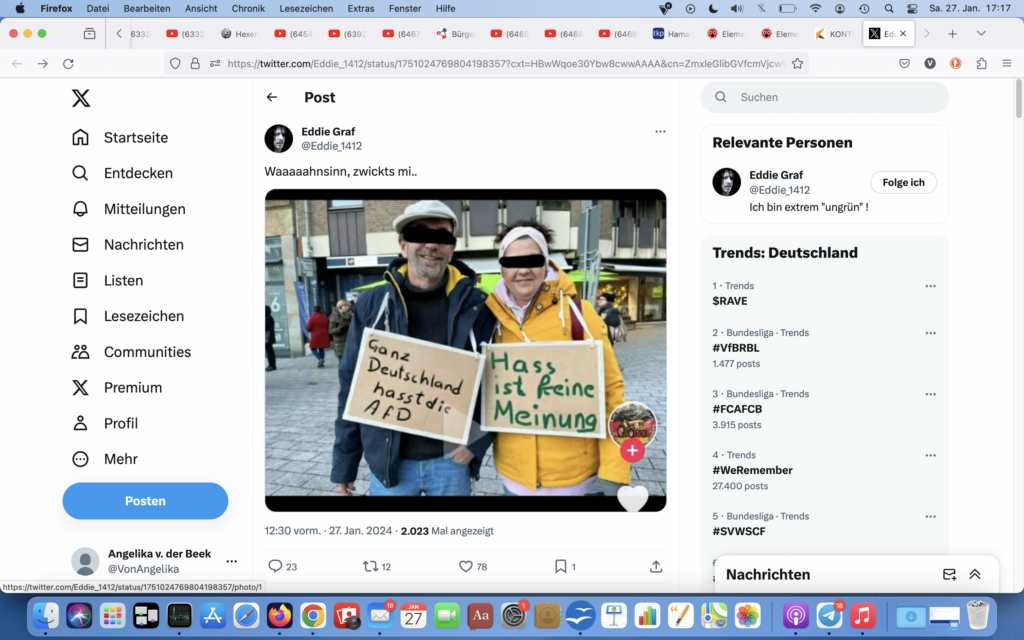Image resolution: width=1024 pixels, height=640 pixels.
Task: Open the post photo of two people
Action: coord(465,350)
